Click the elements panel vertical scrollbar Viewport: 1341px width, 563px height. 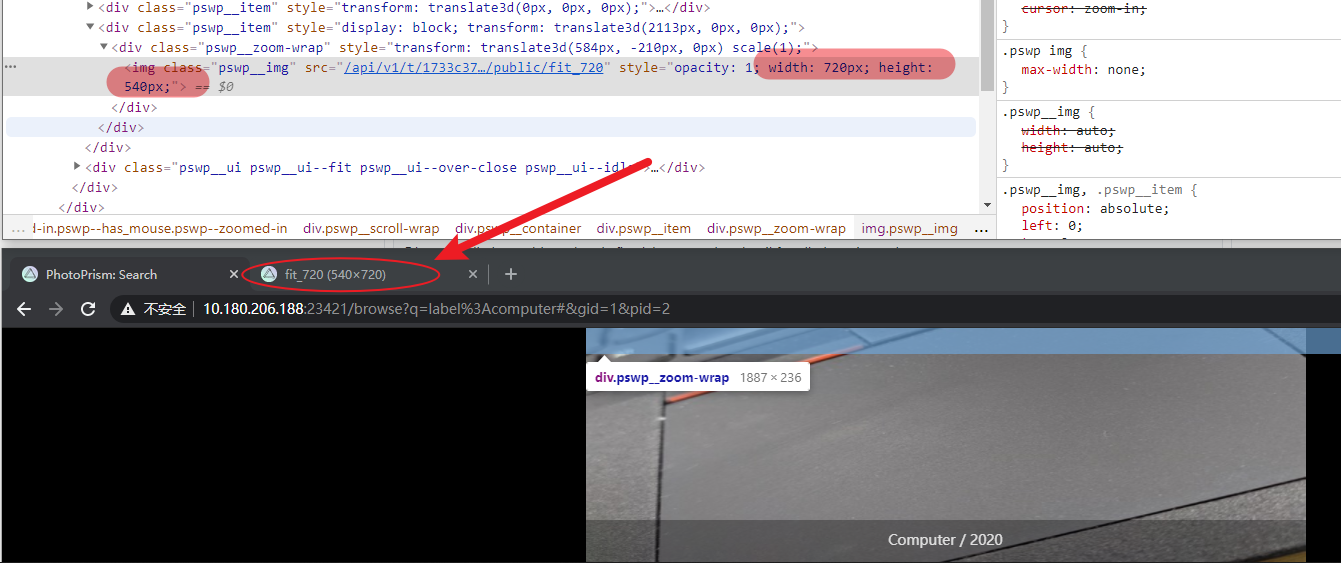coord(987,45)
